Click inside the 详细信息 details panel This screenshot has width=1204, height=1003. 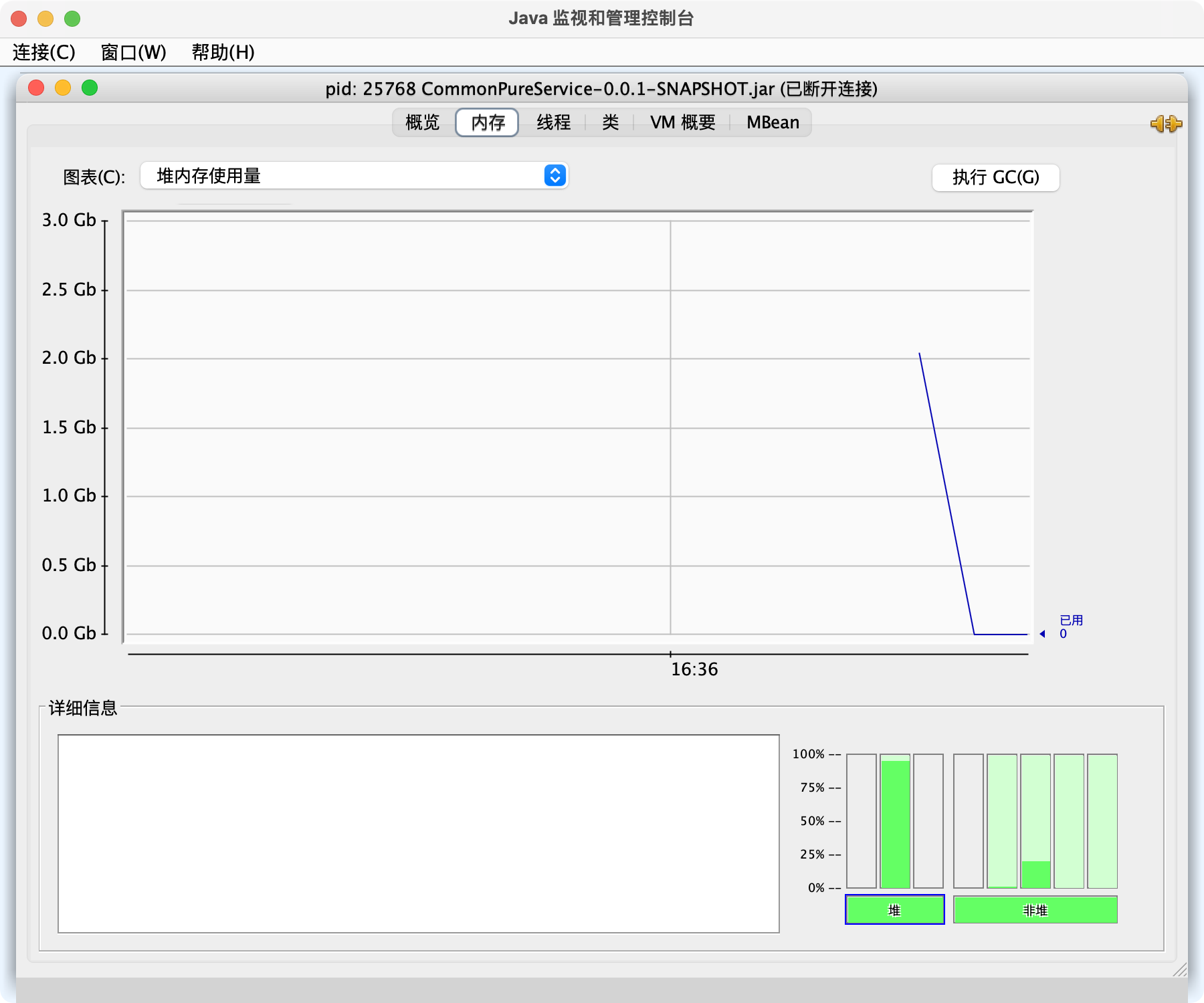(x=419, y=833)
